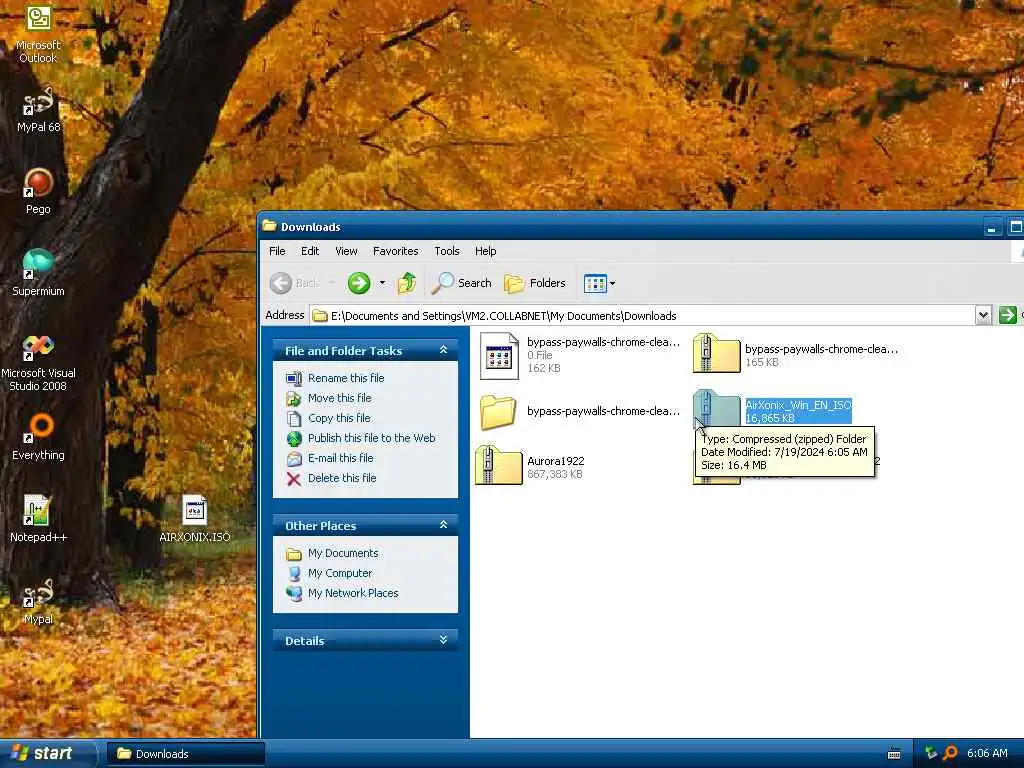The height and width of the screenshot is (768, 1024).
Task: Select the Notepad++ desktop icon
Action: click(x=38, y=519)
